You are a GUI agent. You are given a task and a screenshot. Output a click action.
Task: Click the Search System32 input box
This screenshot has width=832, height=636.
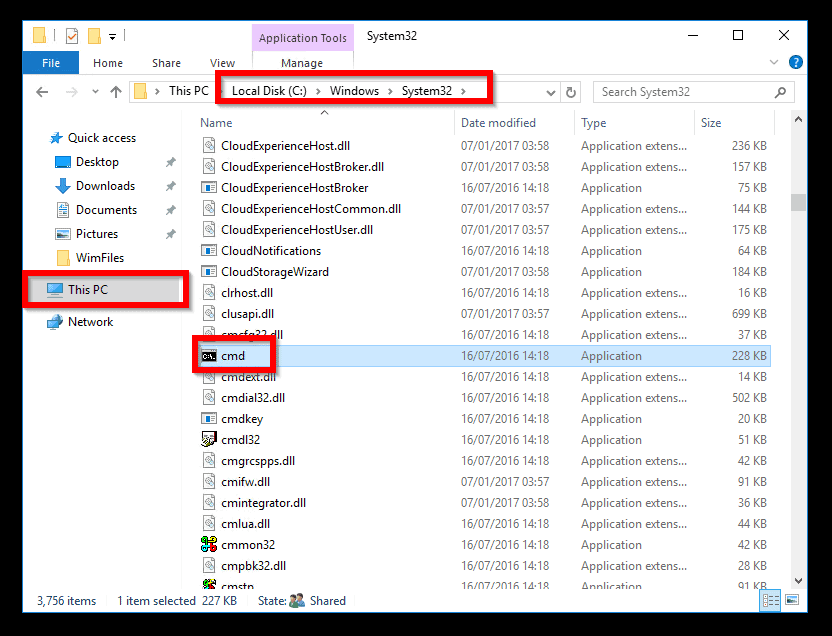coord(685,92)
